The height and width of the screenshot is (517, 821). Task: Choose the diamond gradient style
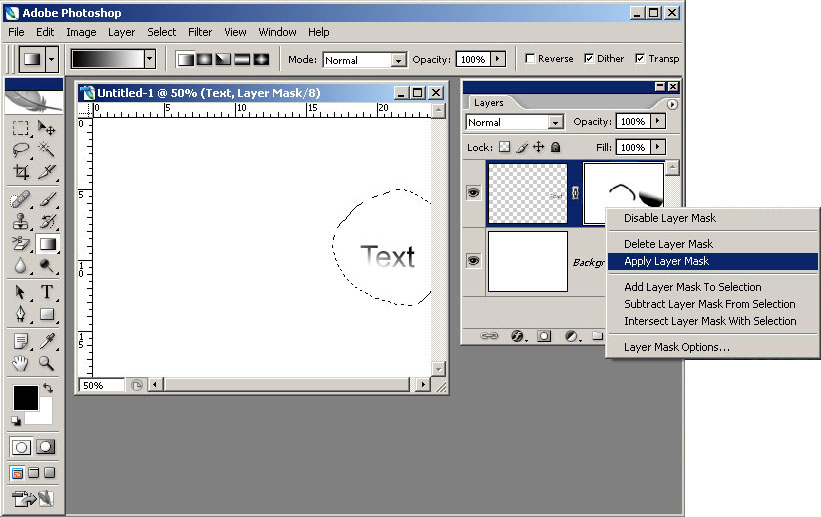click(261, 59)
